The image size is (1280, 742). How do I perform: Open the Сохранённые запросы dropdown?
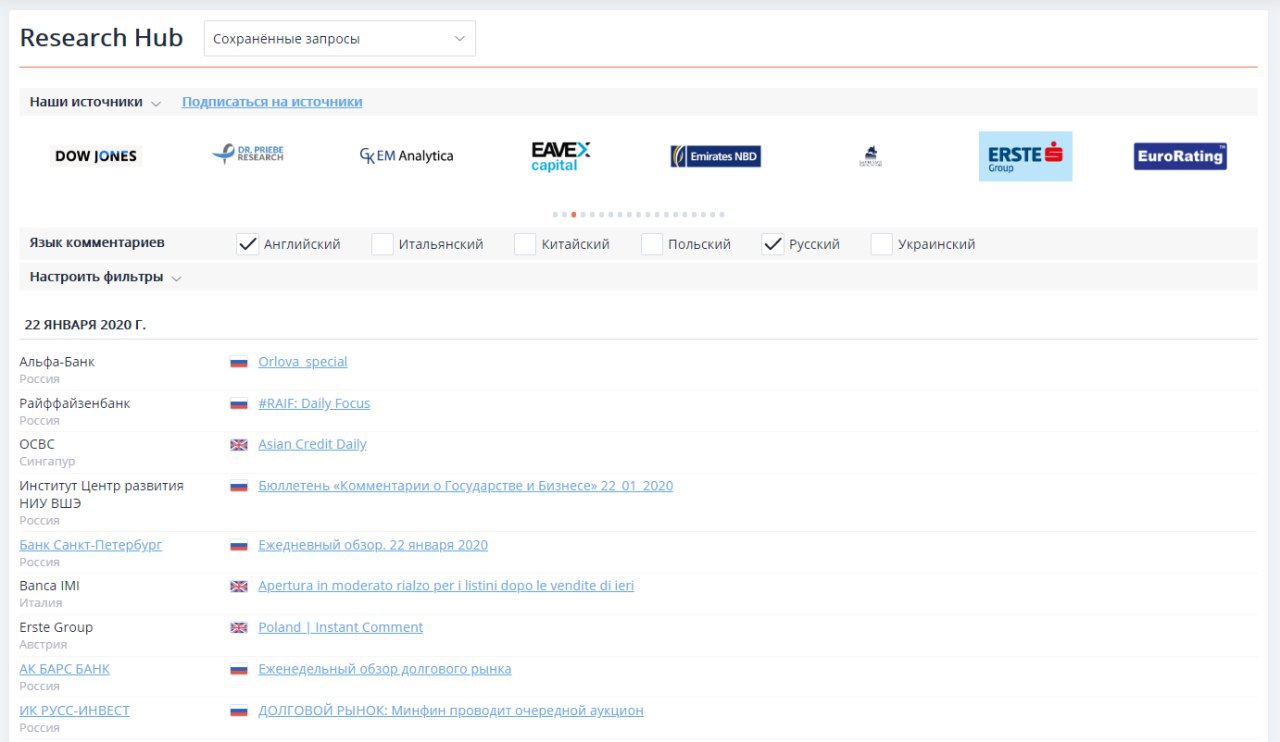tap(340, 39)
